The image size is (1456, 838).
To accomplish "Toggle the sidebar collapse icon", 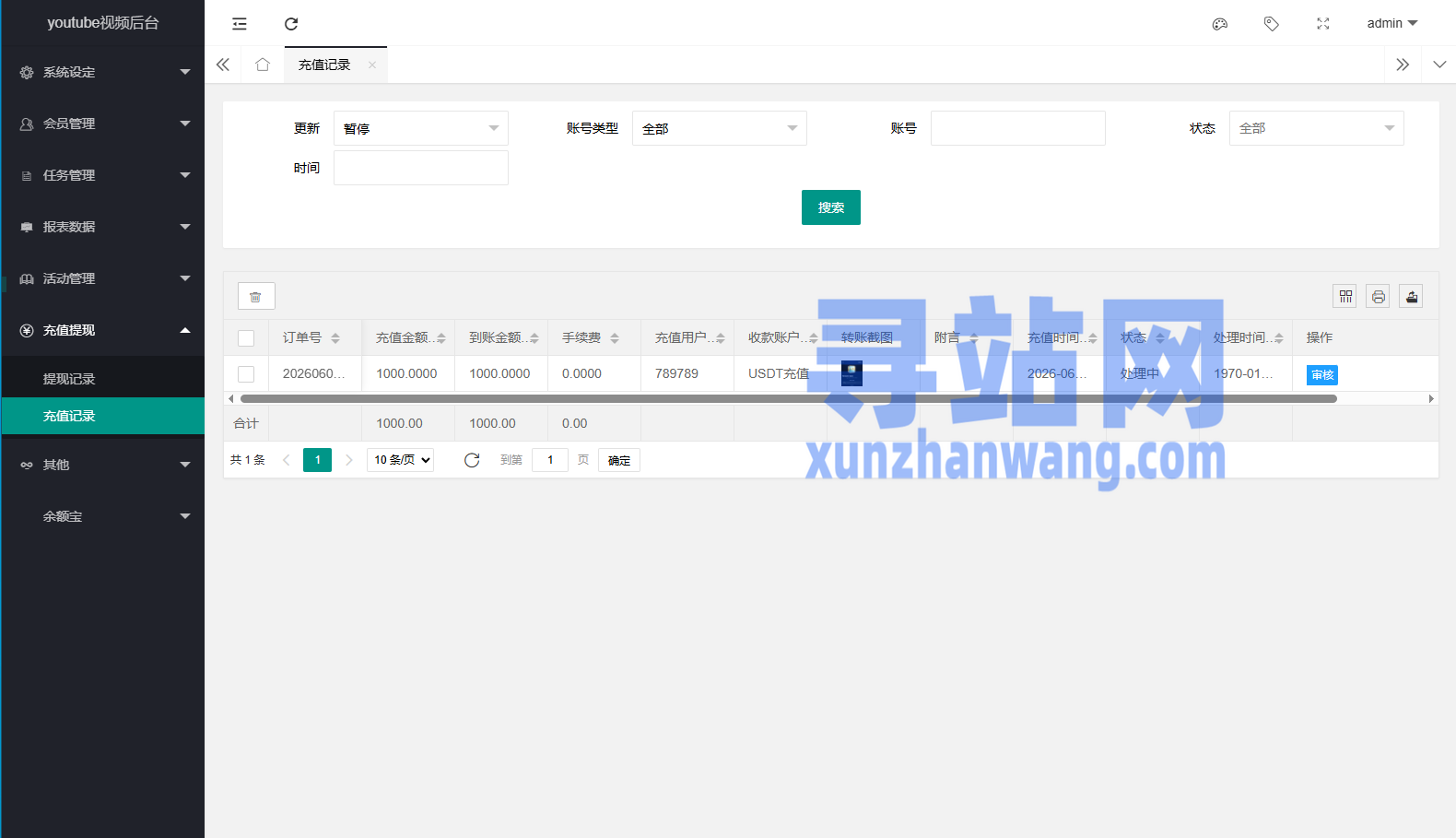I will coord(240,24).
